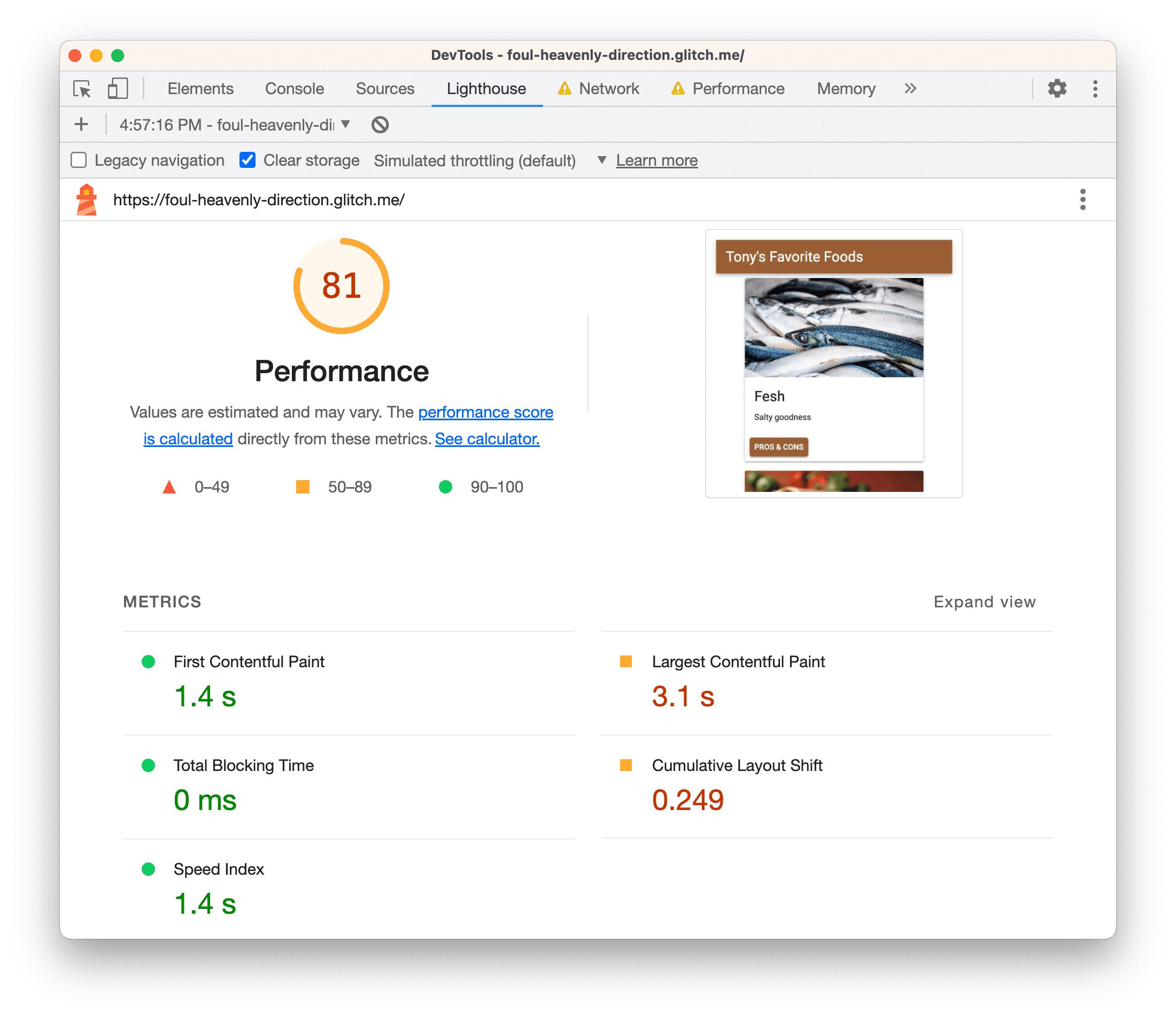Click Expand view for metrics
This screenshot has height=1018, width=1176.
[985, 601]
